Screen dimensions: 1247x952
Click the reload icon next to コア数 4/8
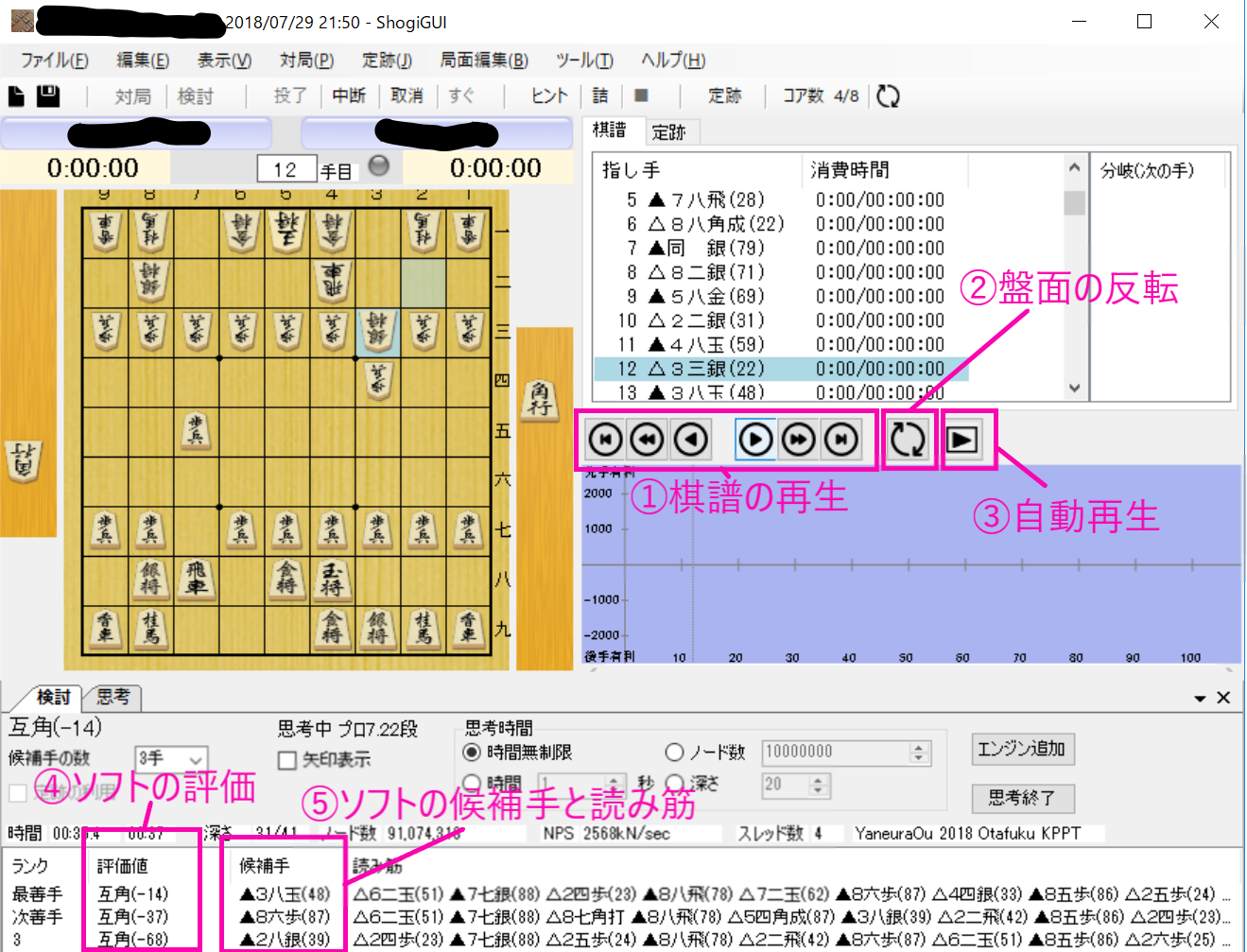(888, 95)
